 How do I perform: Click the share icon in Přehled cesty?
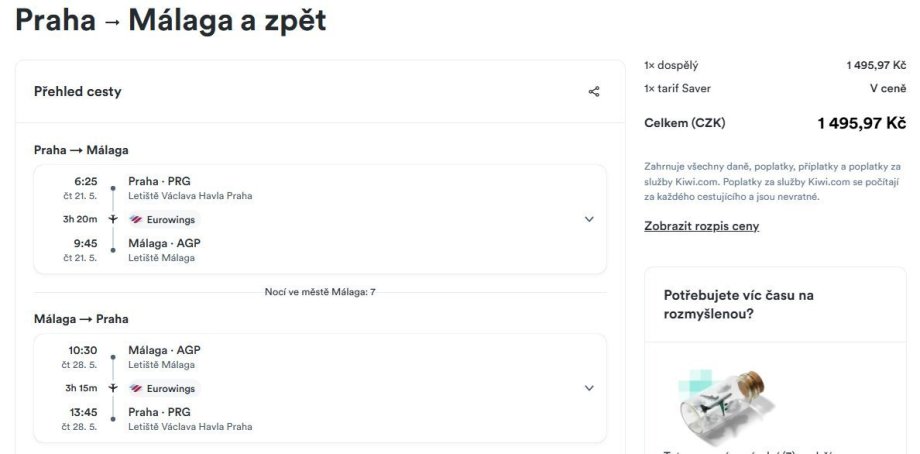594,92
